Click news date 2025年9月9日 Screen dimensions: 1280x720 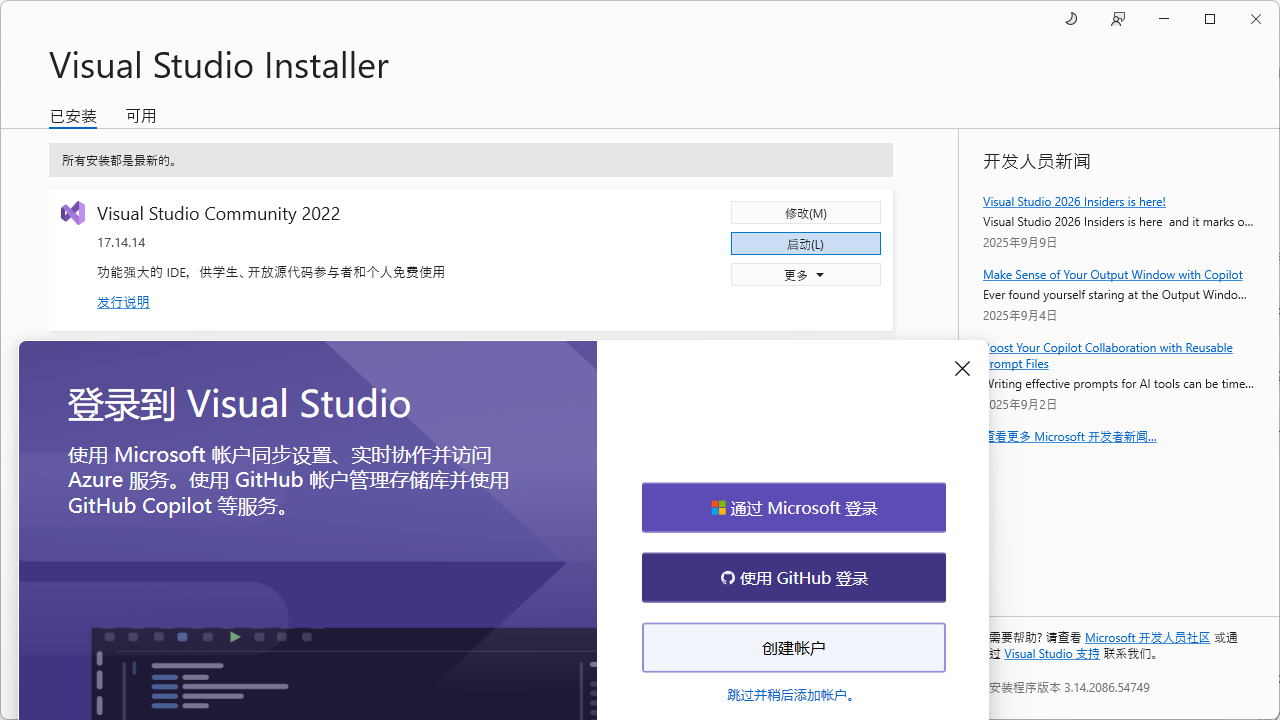point(1020,243)
